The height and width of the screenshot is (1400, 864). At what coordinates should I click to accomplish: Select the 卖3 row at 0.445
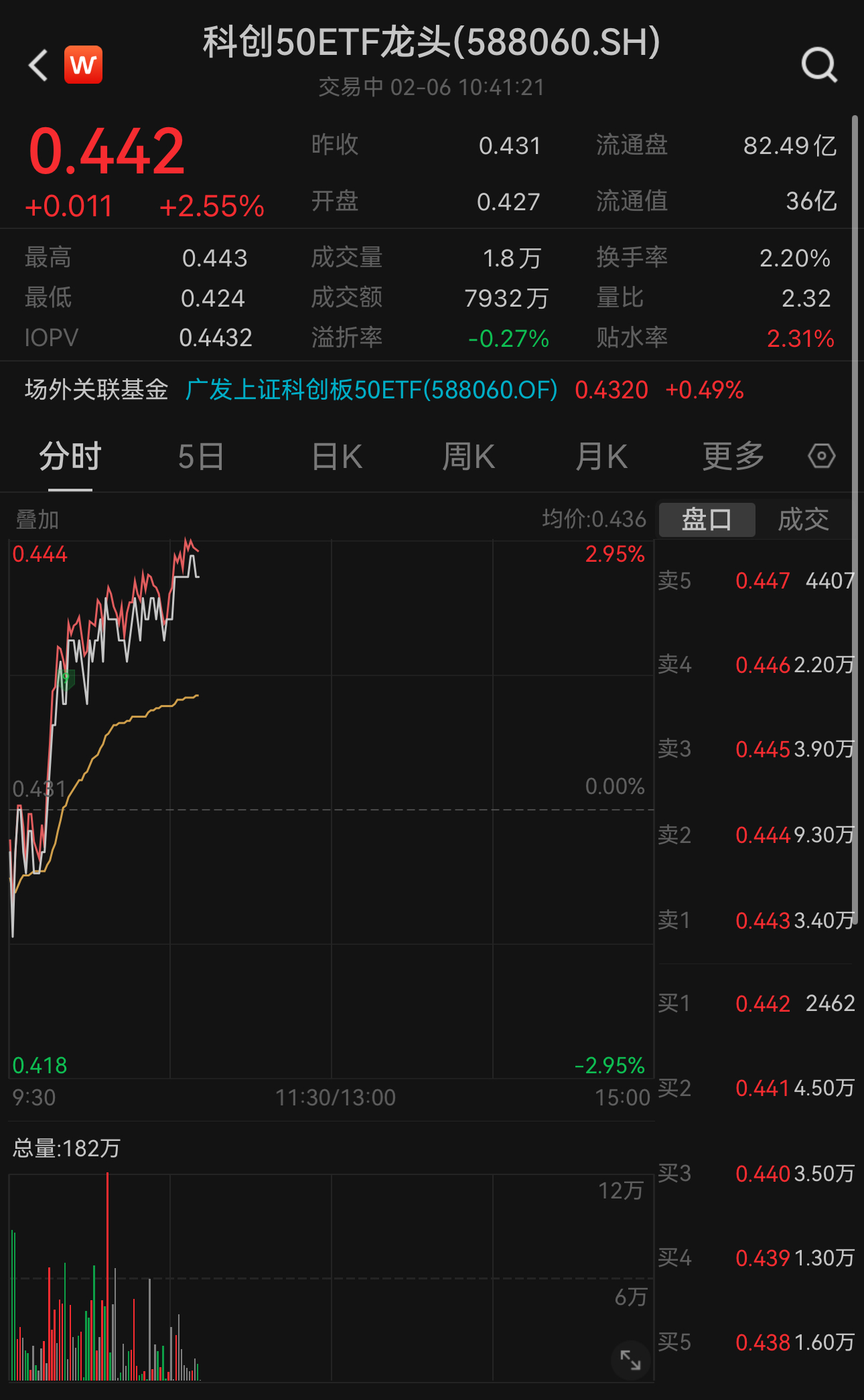756,749
